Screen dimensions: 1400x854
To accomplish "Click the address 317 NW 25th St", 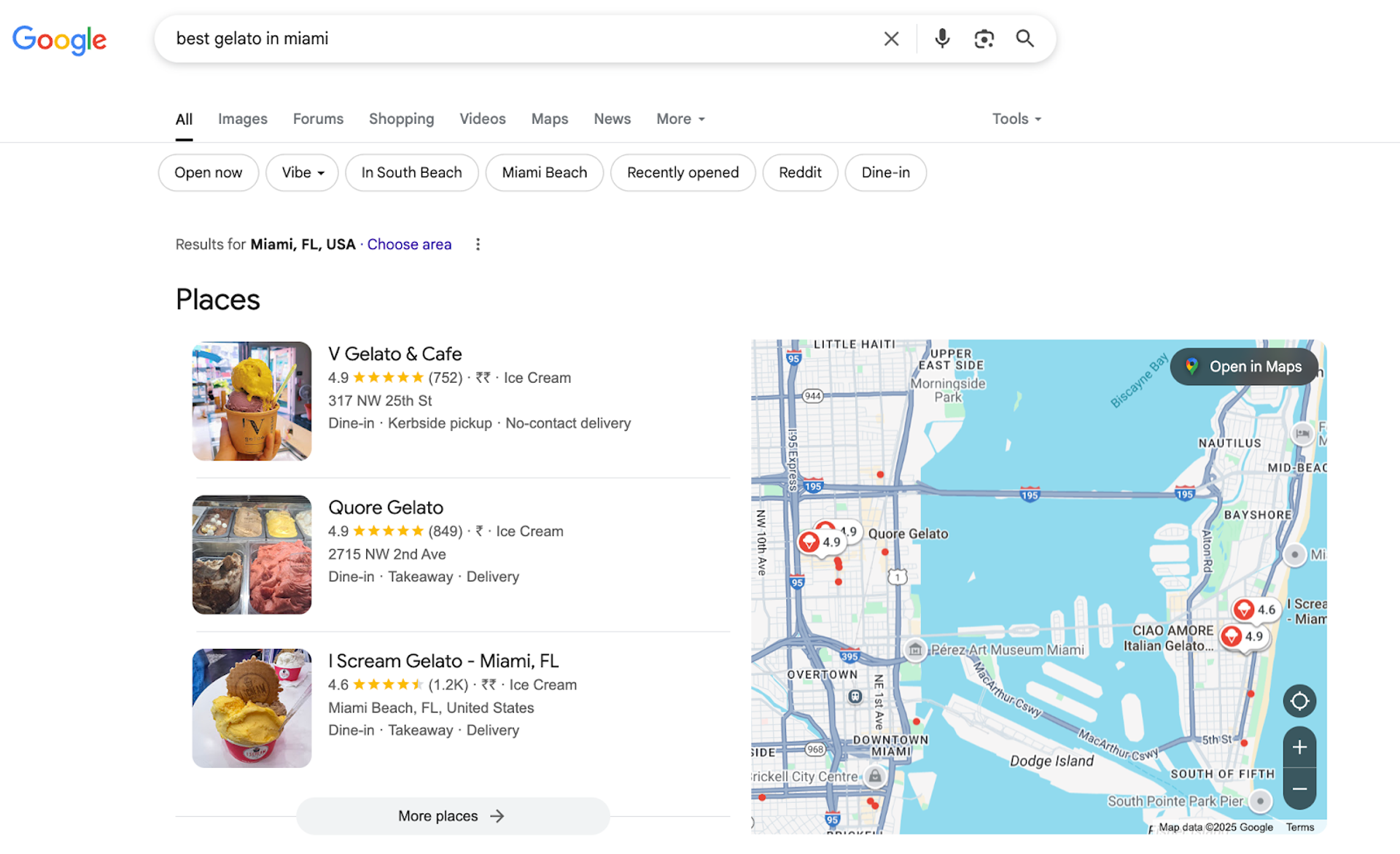I will pyautogui.click(x=380, y=400).
